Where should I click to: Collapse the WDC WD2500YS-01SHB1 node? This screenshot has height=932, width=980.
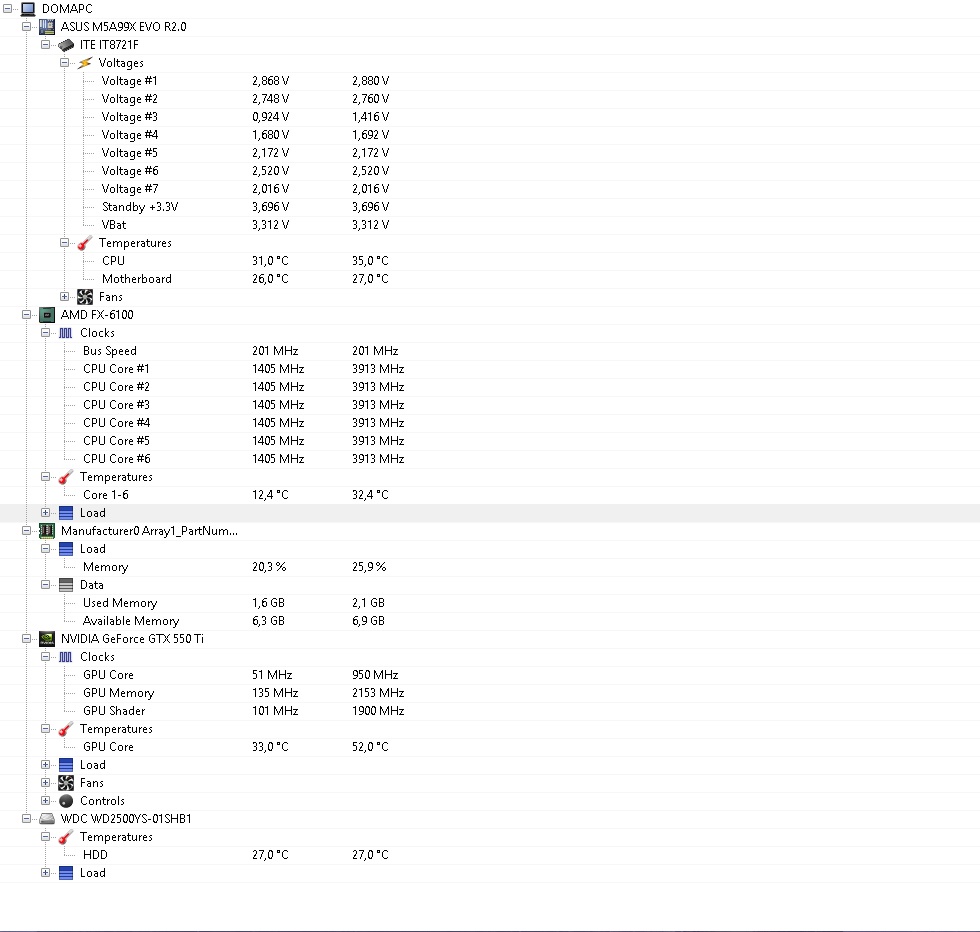[x=26, y=819]
